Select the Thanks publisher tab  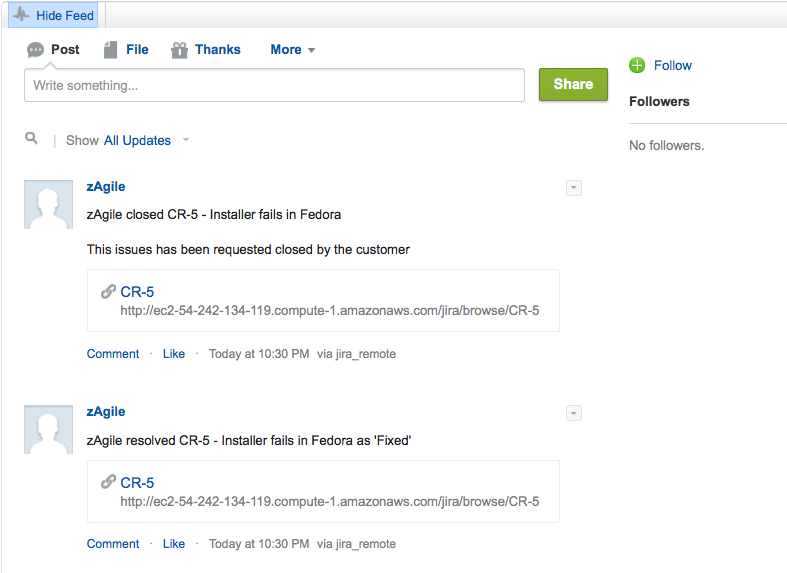[x=217, y=50]
